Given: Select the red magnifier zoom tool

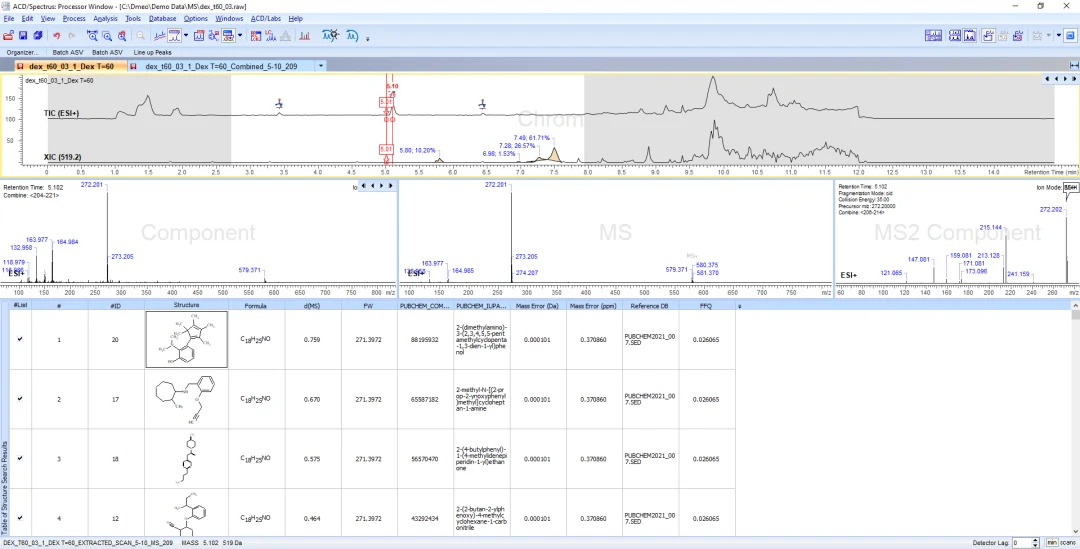Looking at the screenshot, I should tap(122, 36).
